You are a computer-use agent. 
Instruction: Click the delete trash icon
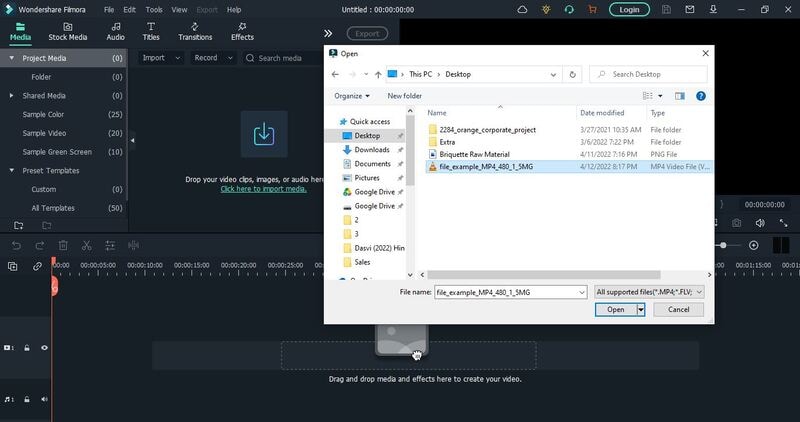point(63,245)
